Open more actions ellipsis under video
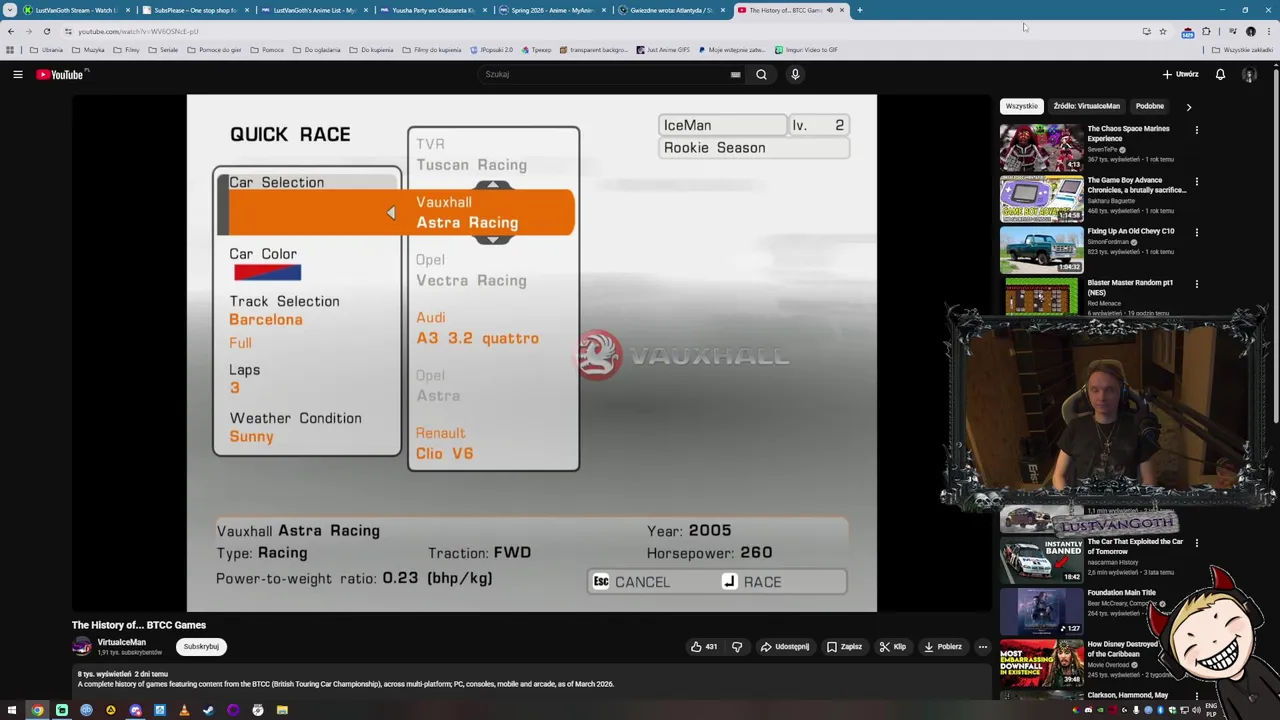The width and height of the screenshot is (1280, 720). click(982, 647)
